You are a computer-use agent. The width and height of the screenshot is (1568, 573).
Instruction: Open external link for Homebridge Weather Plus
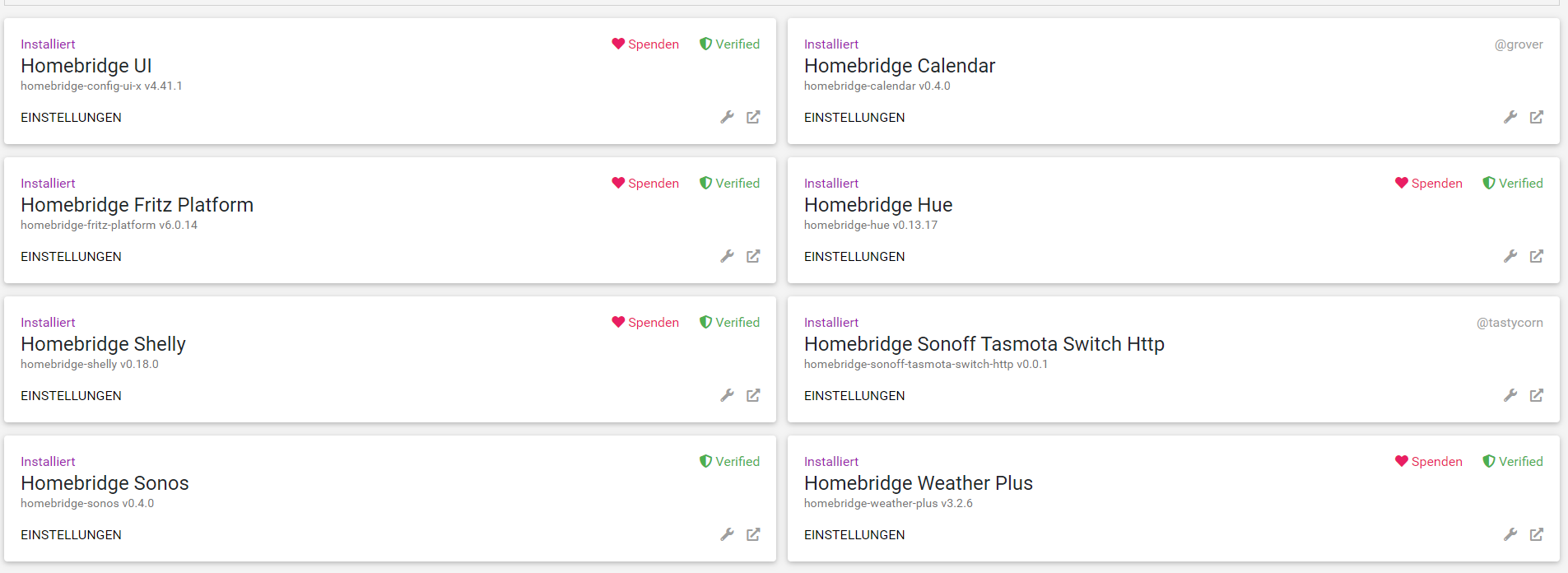coord(1537,534)
